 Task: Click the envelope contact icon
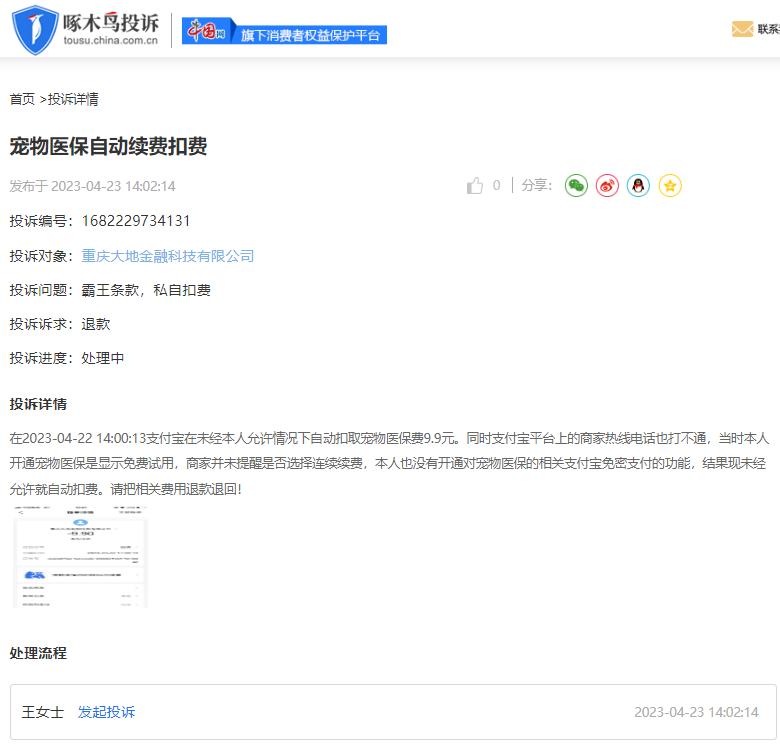pos(742,29)
